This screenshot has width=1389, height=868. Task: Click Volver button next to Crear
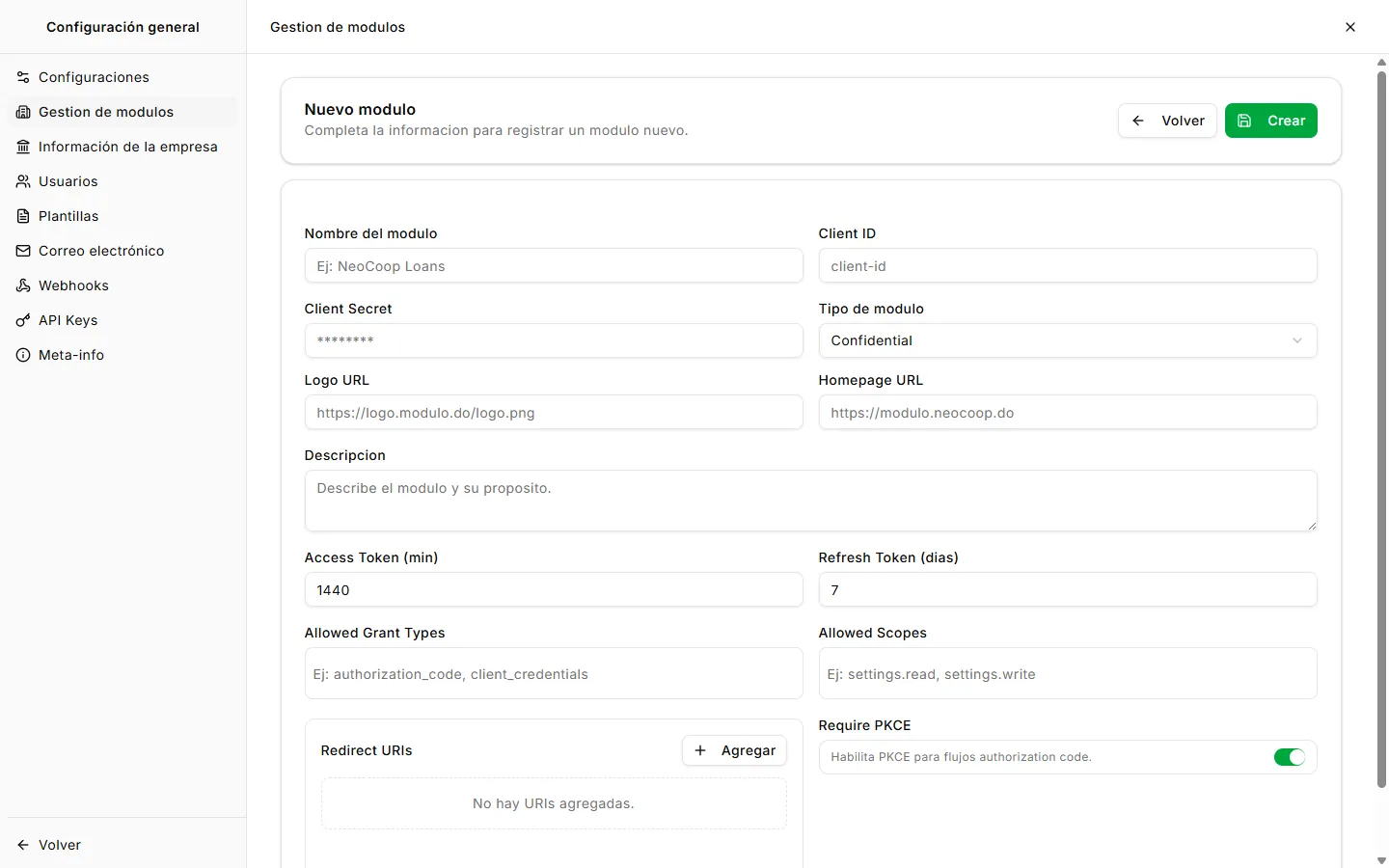1167,121
